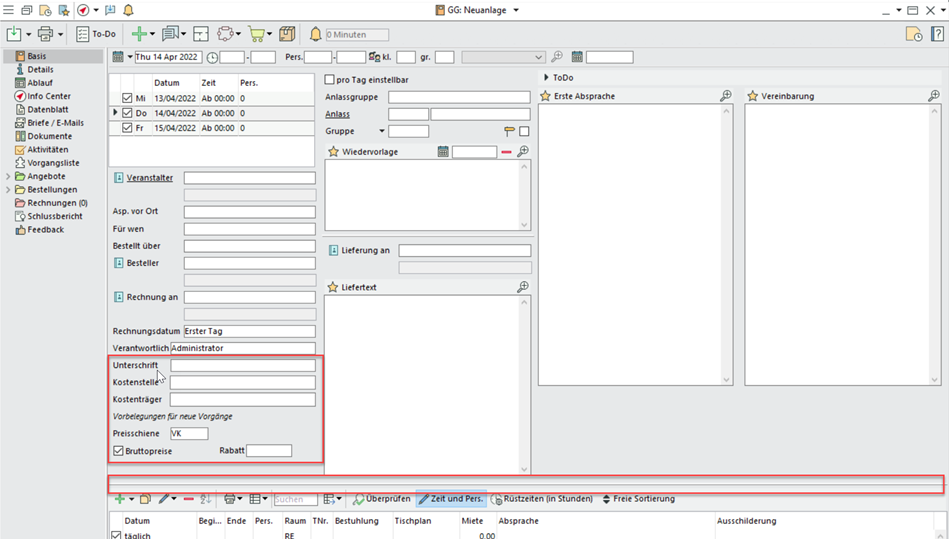This screenshot has height=539, width=949.
Task: Click magnifier icon beside Vereinbarung
Action: tap(933, 96)
